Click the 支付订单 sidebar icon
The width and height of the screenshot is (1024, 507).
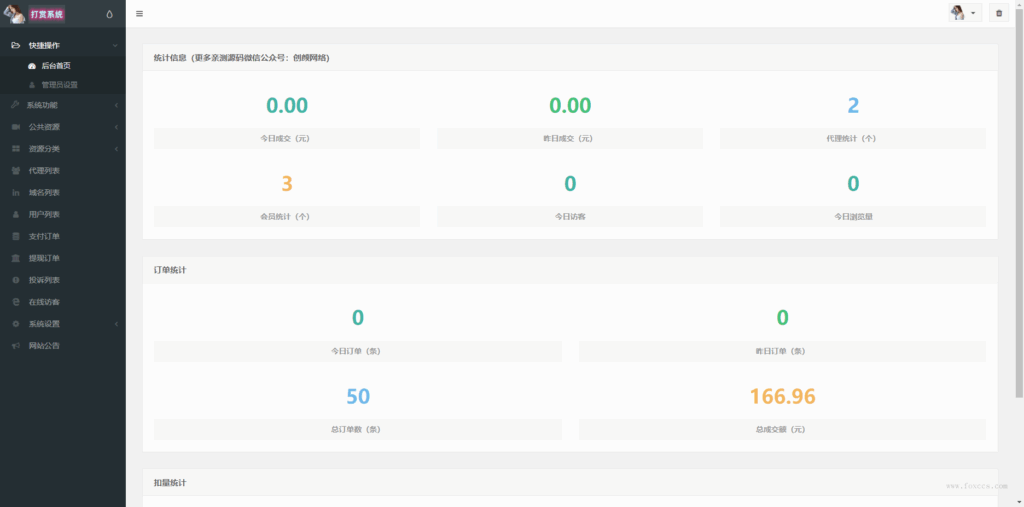[x=15, y=237]
